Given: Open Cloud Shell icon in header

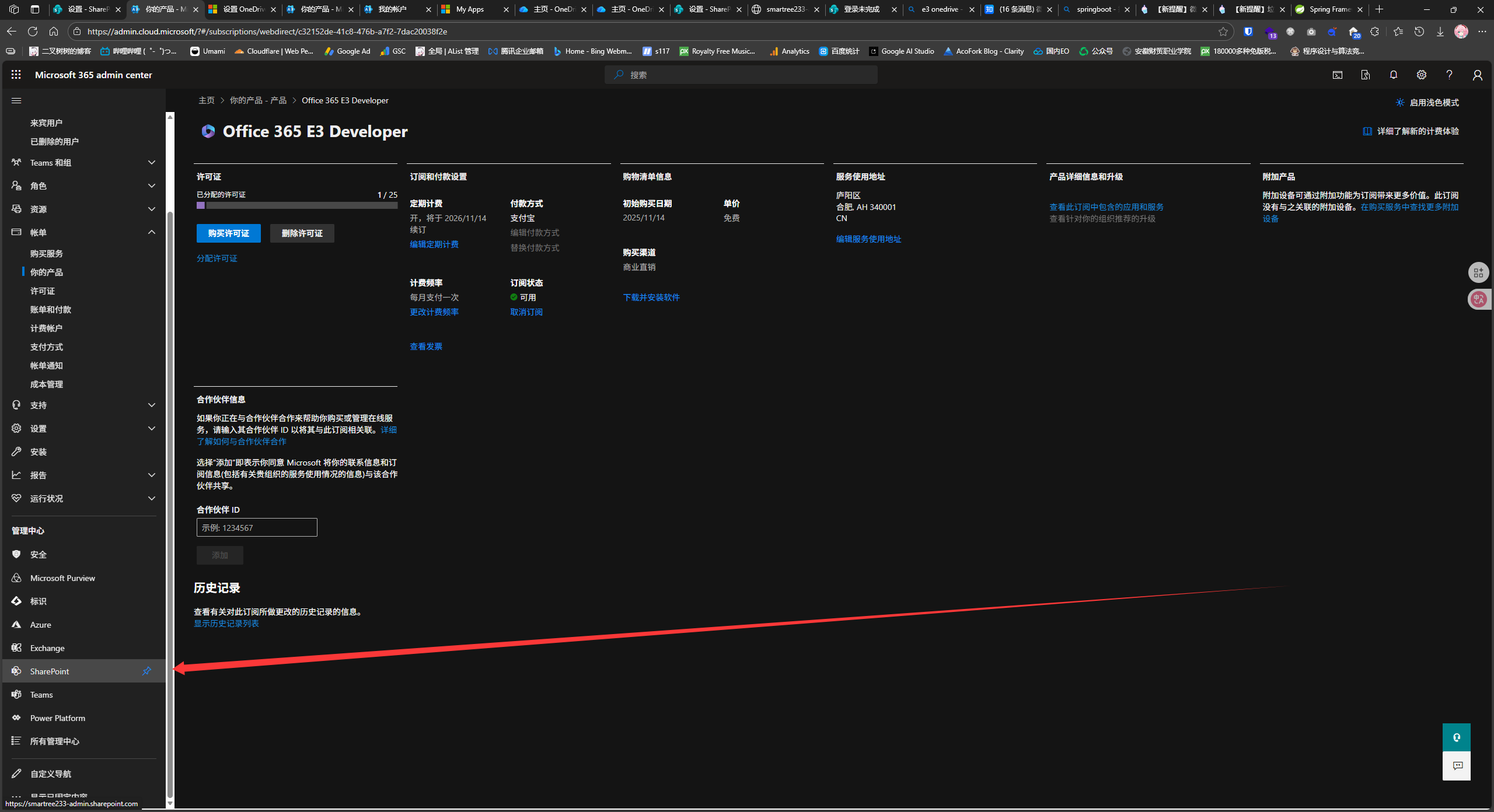Looking at the screenshot, I should 1337,75.
